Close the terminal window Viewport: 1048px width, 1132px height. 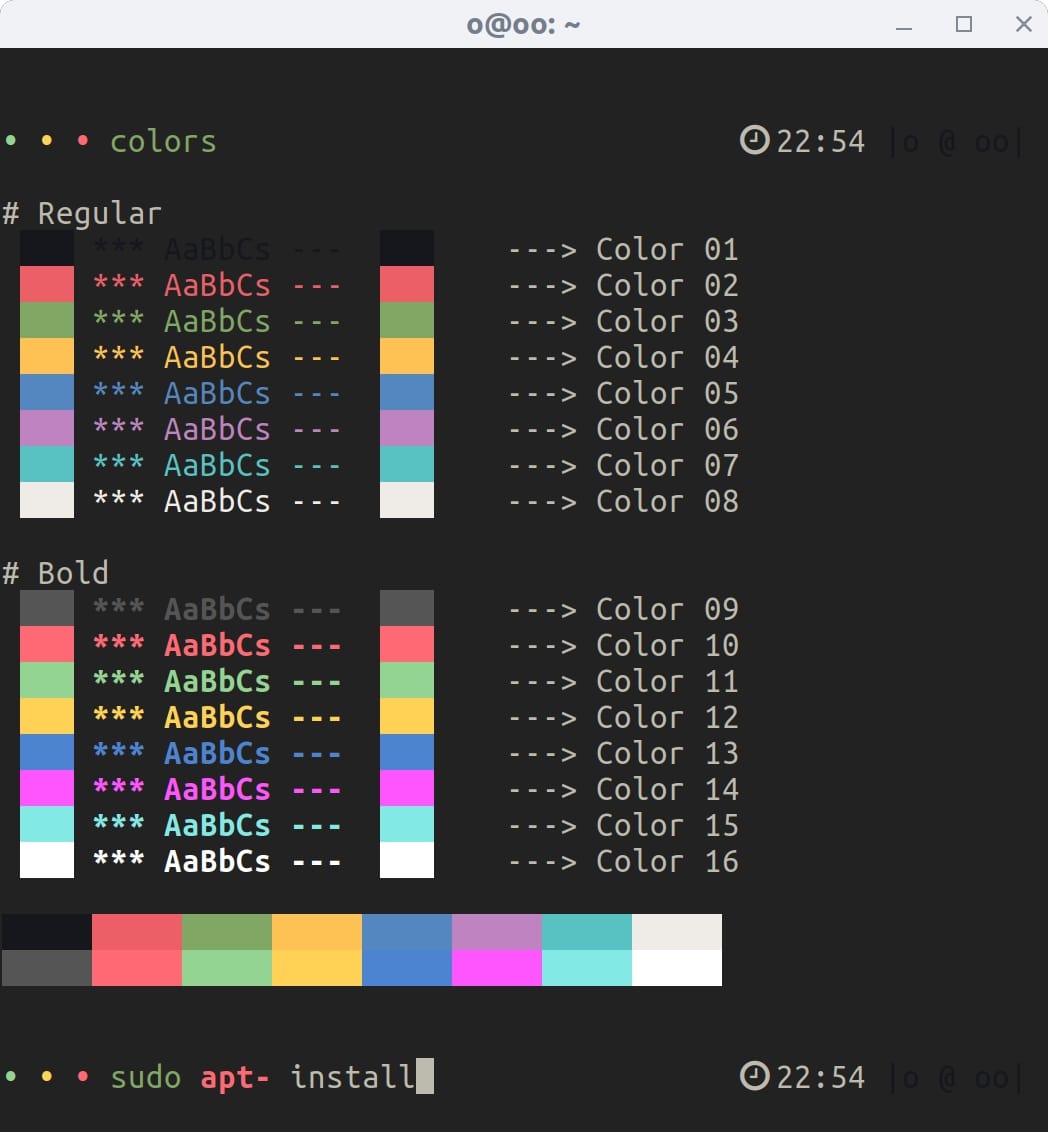[x=1023, y=25]
